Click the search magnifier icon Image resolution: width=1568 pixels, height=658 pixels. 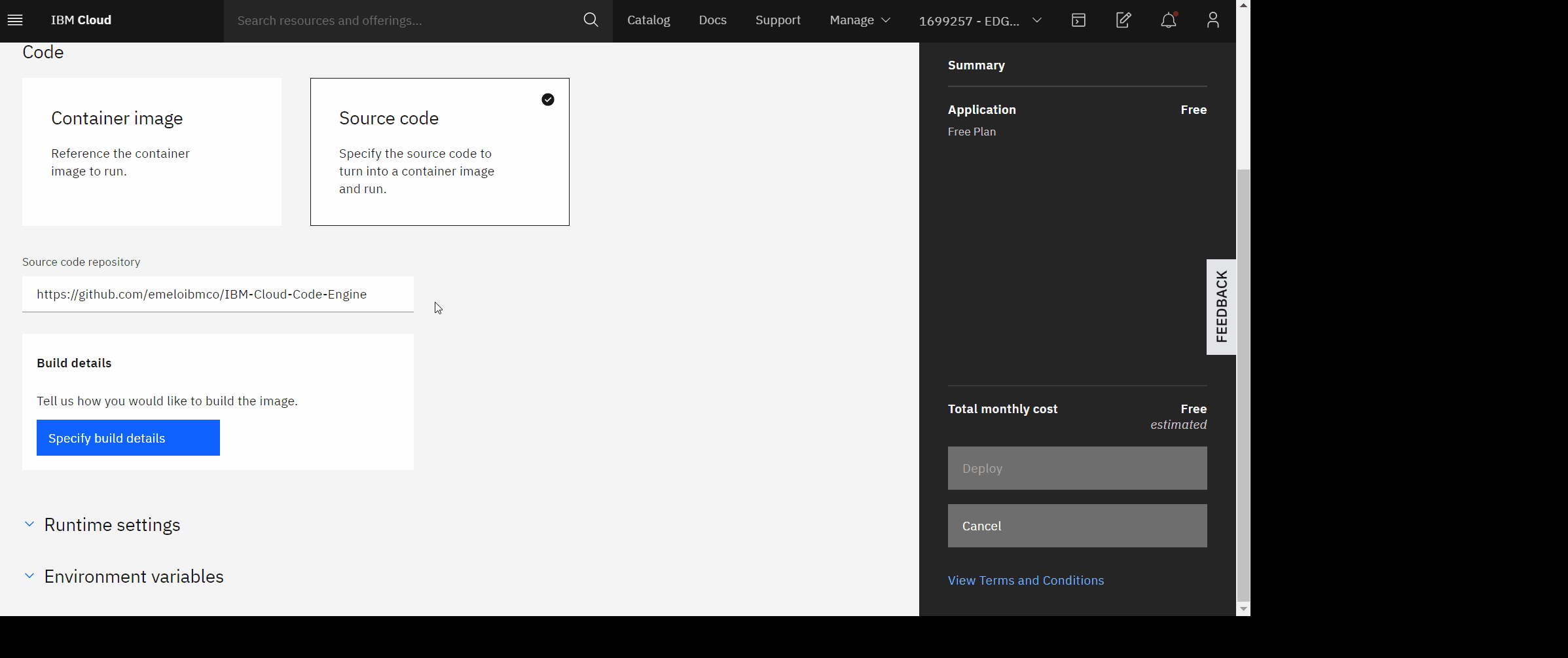click(x=591, y=20)
